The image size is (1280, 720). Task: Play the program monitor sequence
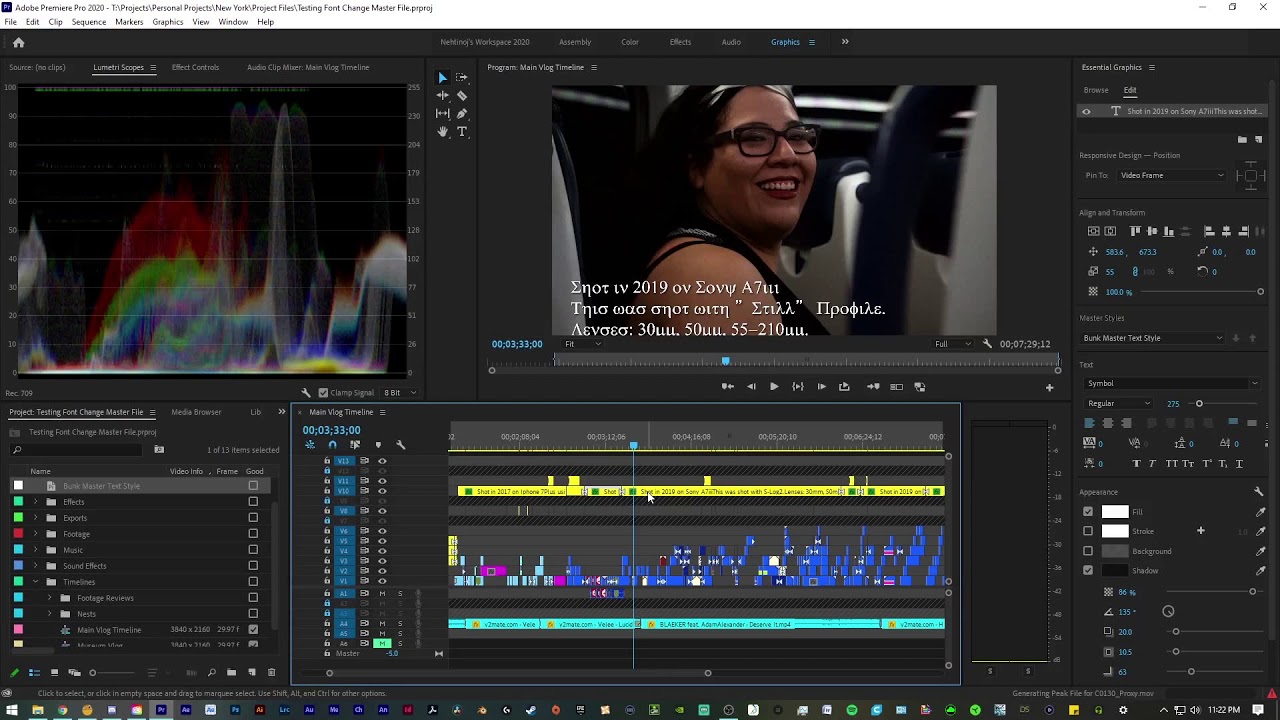click(x=773, y=387)
